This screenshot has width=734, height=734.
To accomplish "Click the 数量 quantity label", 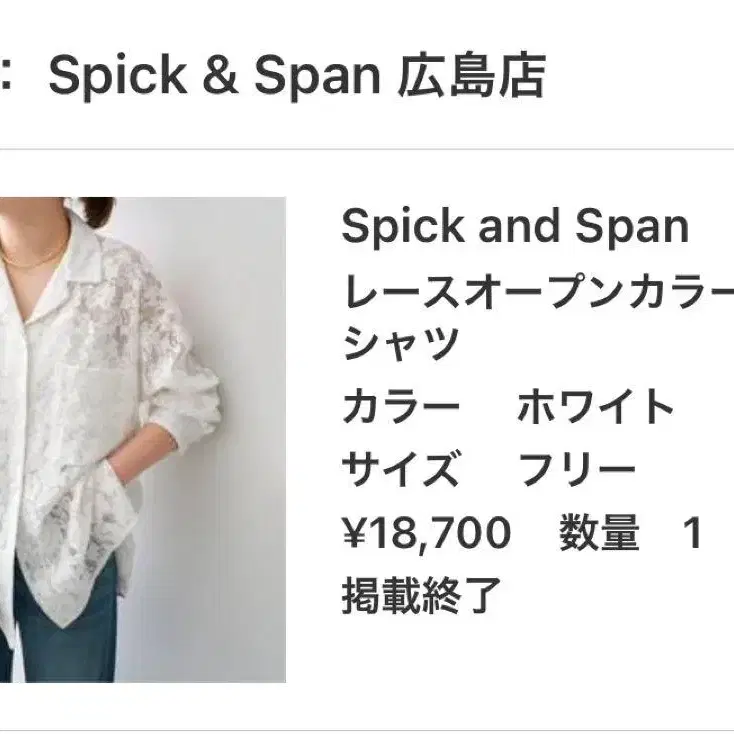I will tap(599, 532).
